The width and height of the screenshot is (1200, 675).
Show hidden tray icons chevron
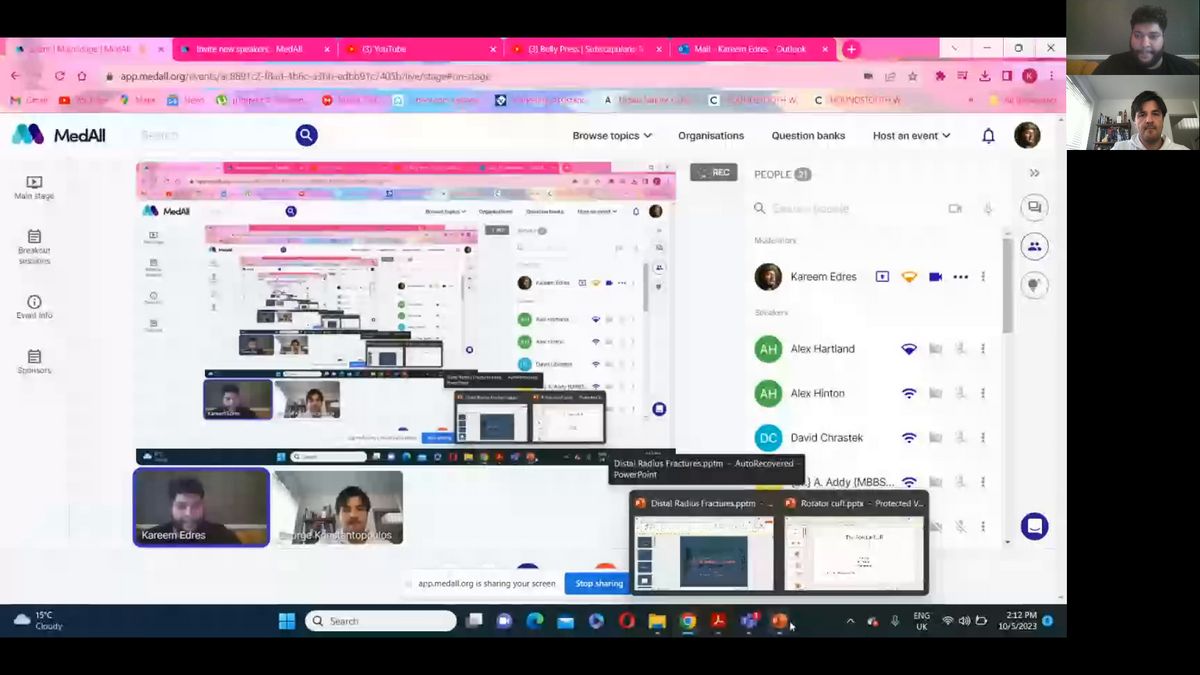click(850, 621)
